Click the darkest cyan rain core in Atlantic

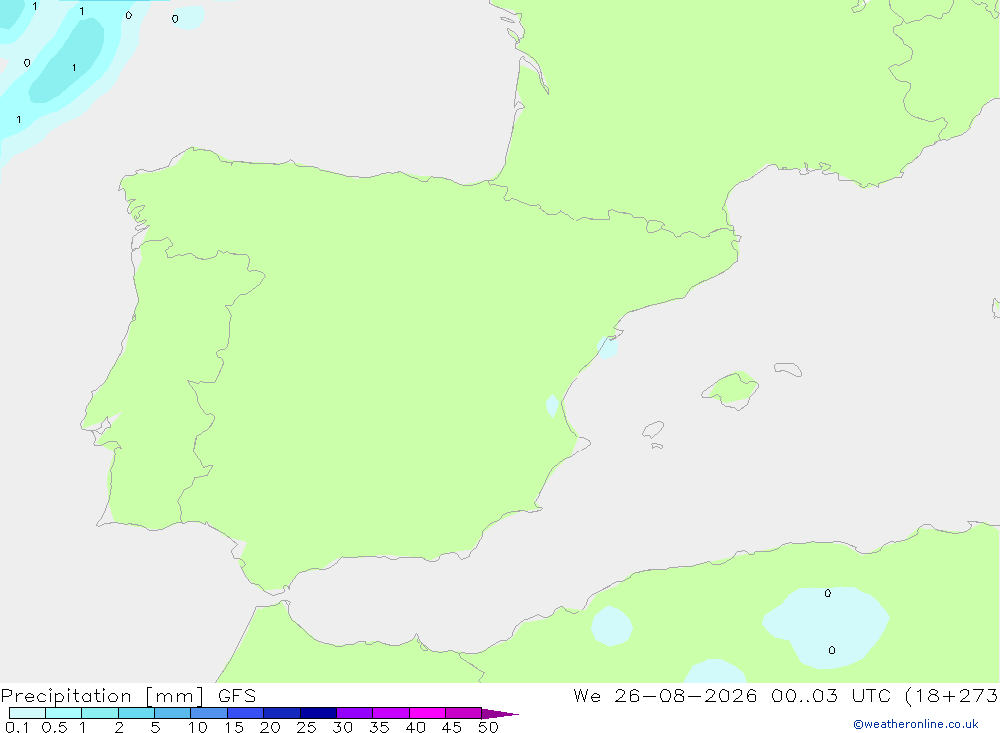67,60
